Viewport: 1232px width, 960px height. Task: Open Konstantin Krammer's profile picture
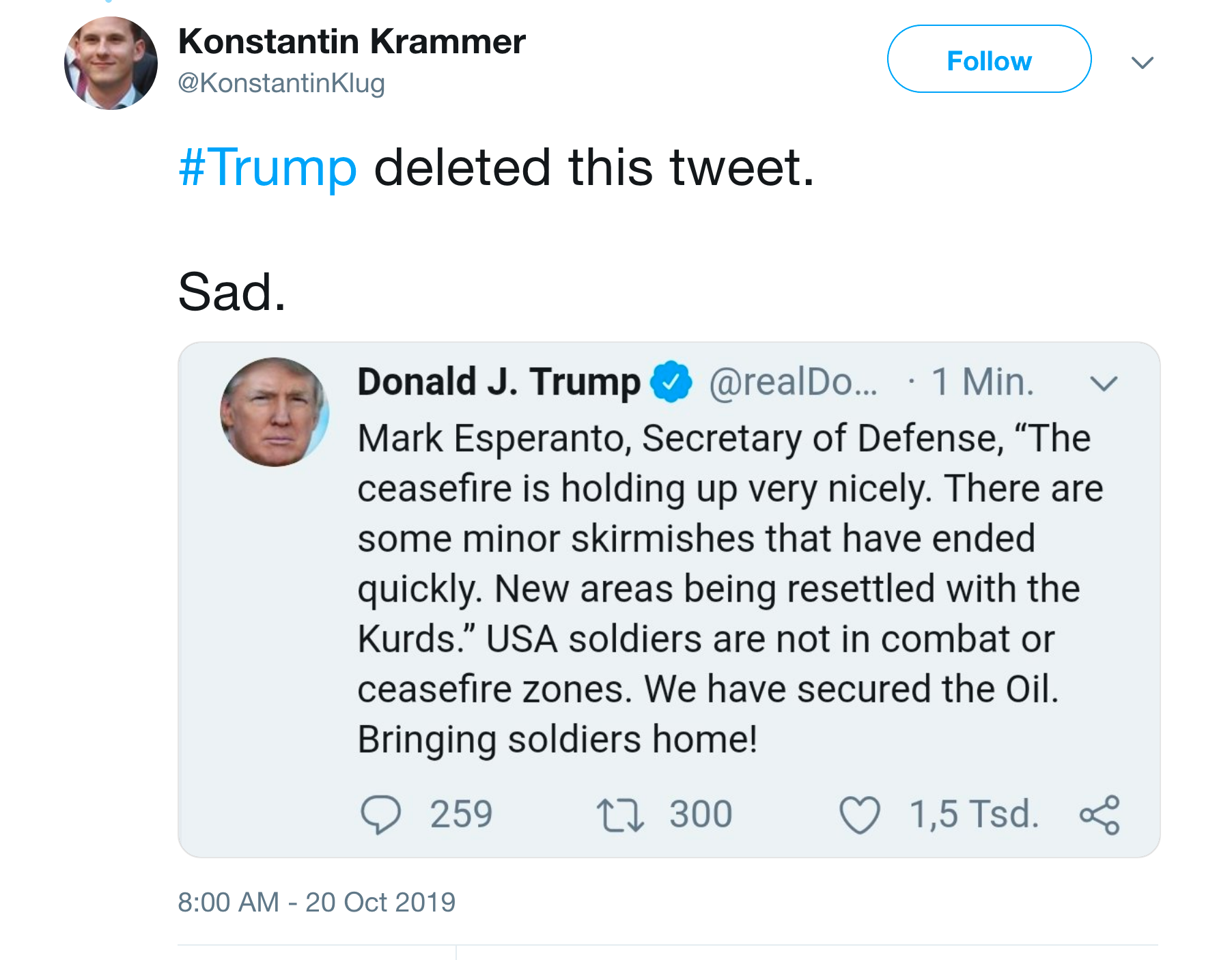111,63
